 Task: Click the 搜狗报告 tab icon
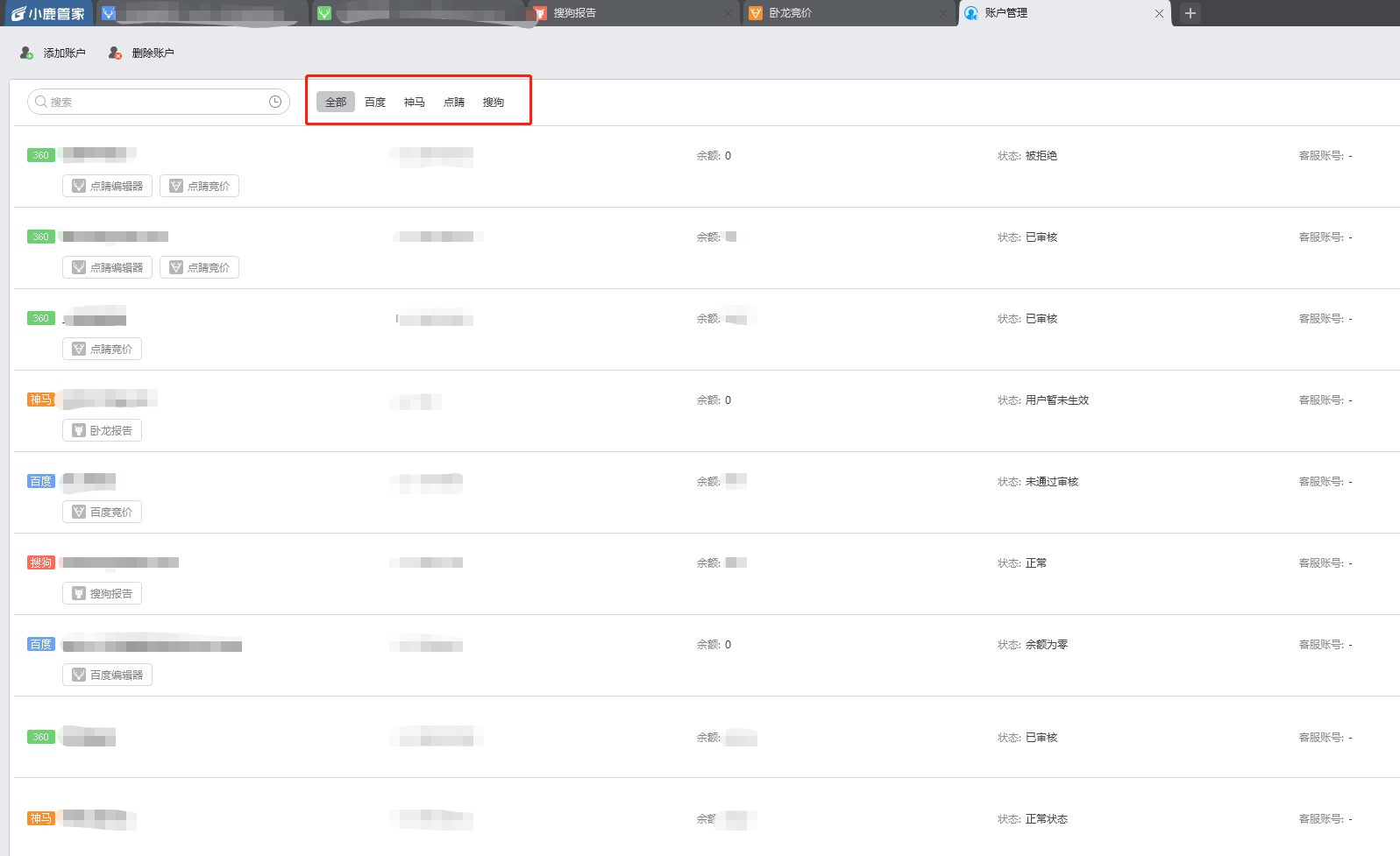coord(540,13)
